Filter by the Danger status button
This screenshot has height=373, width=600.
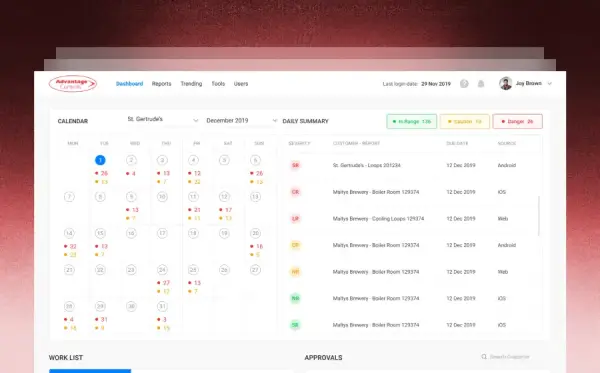point(517,121)
